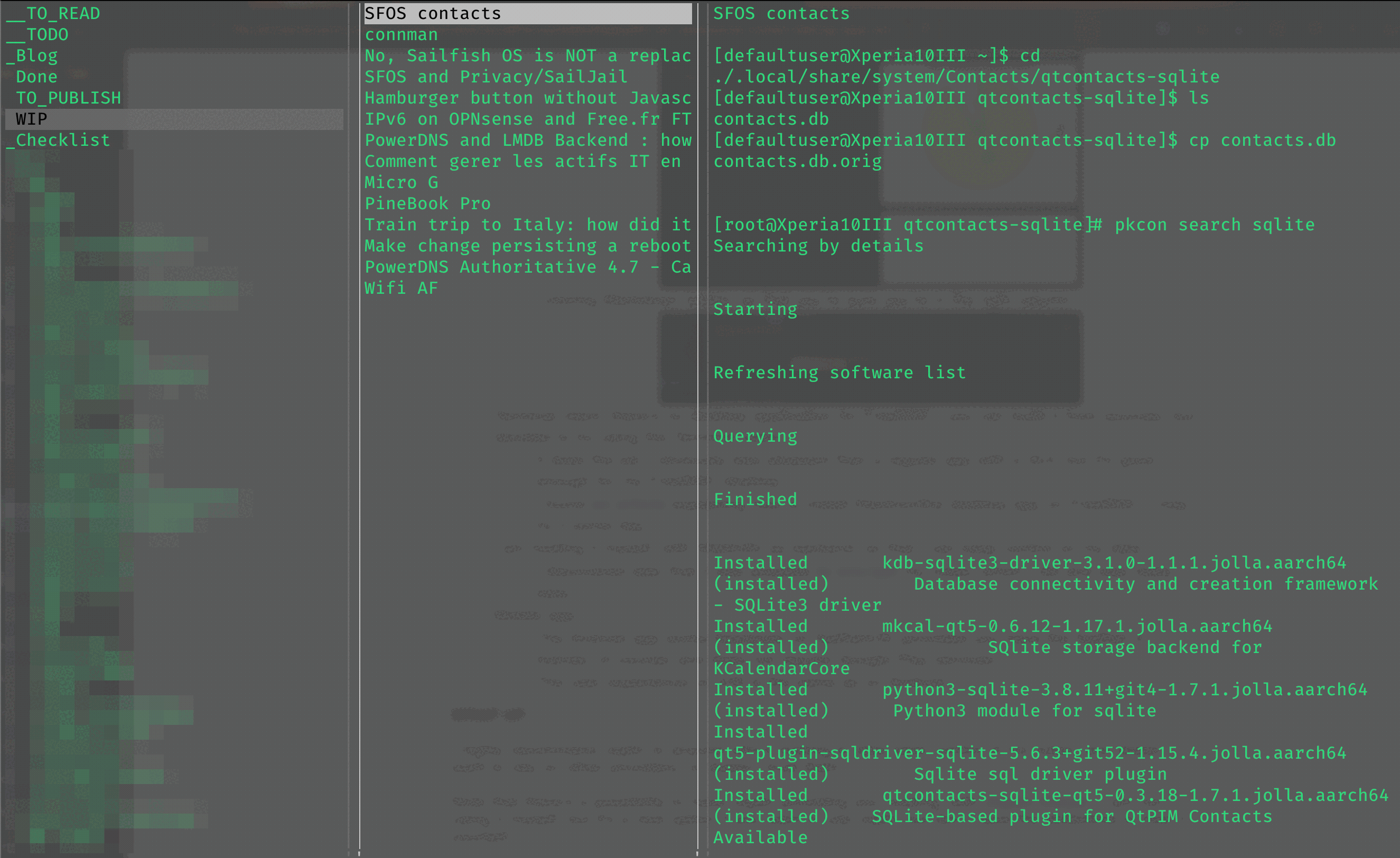
Task: Open the connman note
Action: pyautogui.click(x=401, y=35)
